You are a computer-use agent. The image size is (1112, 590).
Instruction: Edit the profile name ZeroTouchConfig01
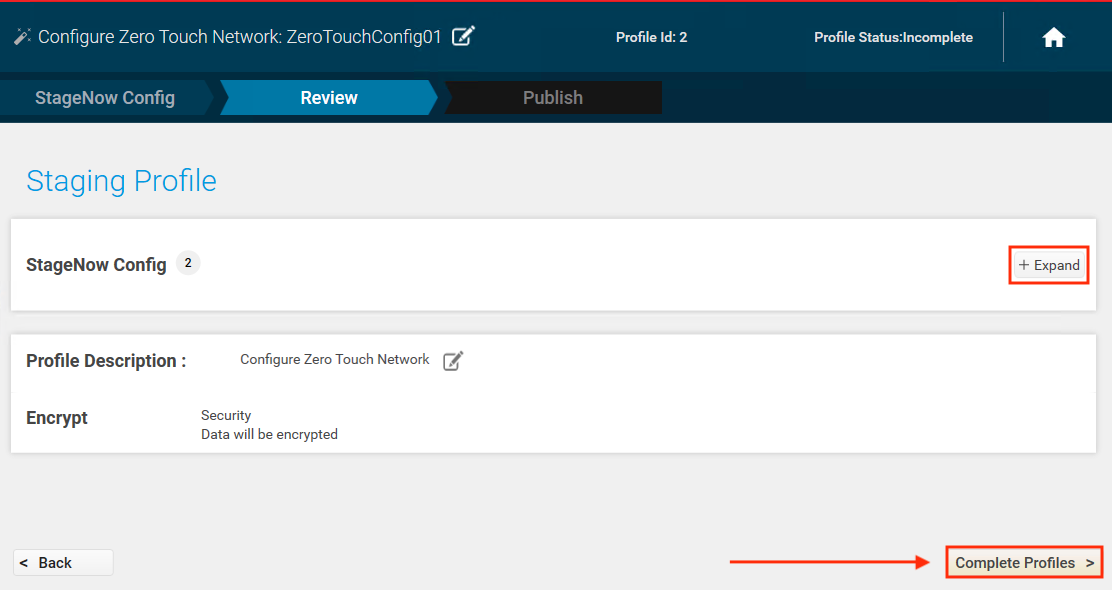(463, 37)
